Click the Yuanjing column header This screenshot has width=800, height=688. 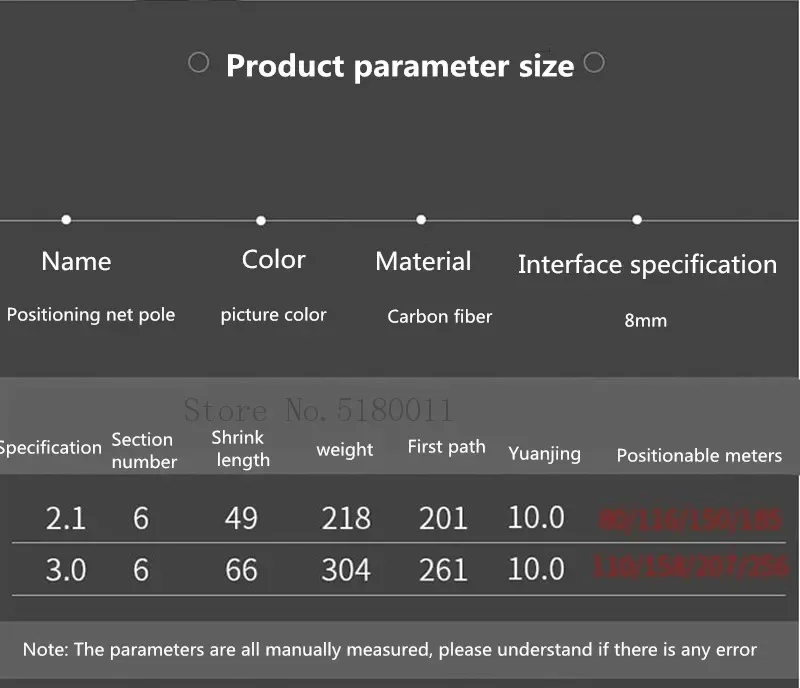click(544, 453)
